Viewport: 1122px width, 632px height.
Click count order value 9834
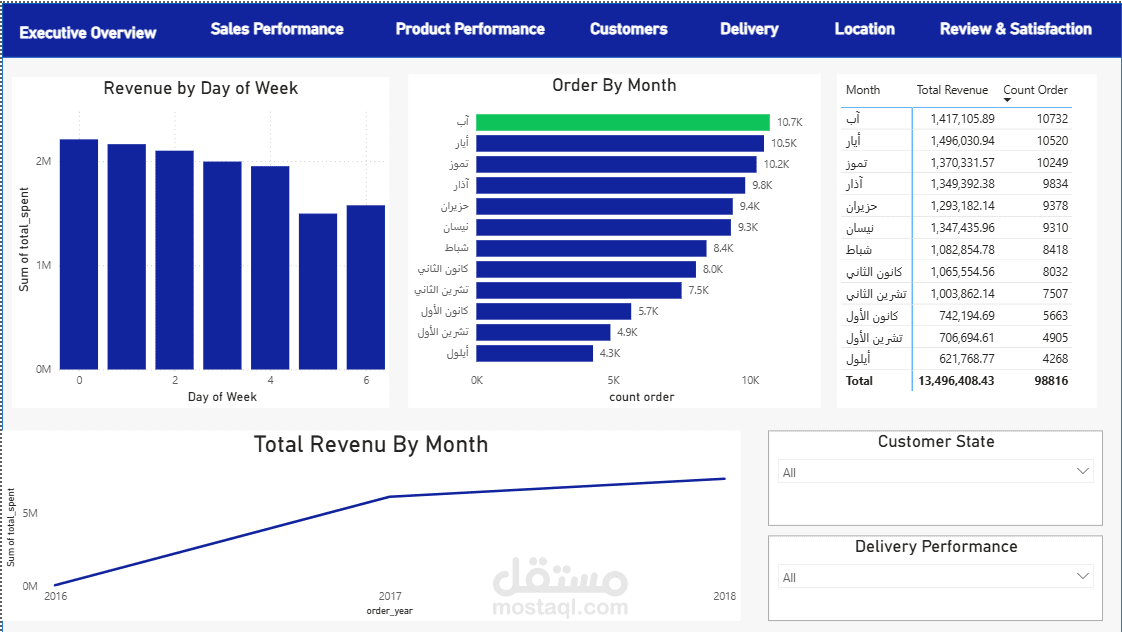click(1055, 184)
